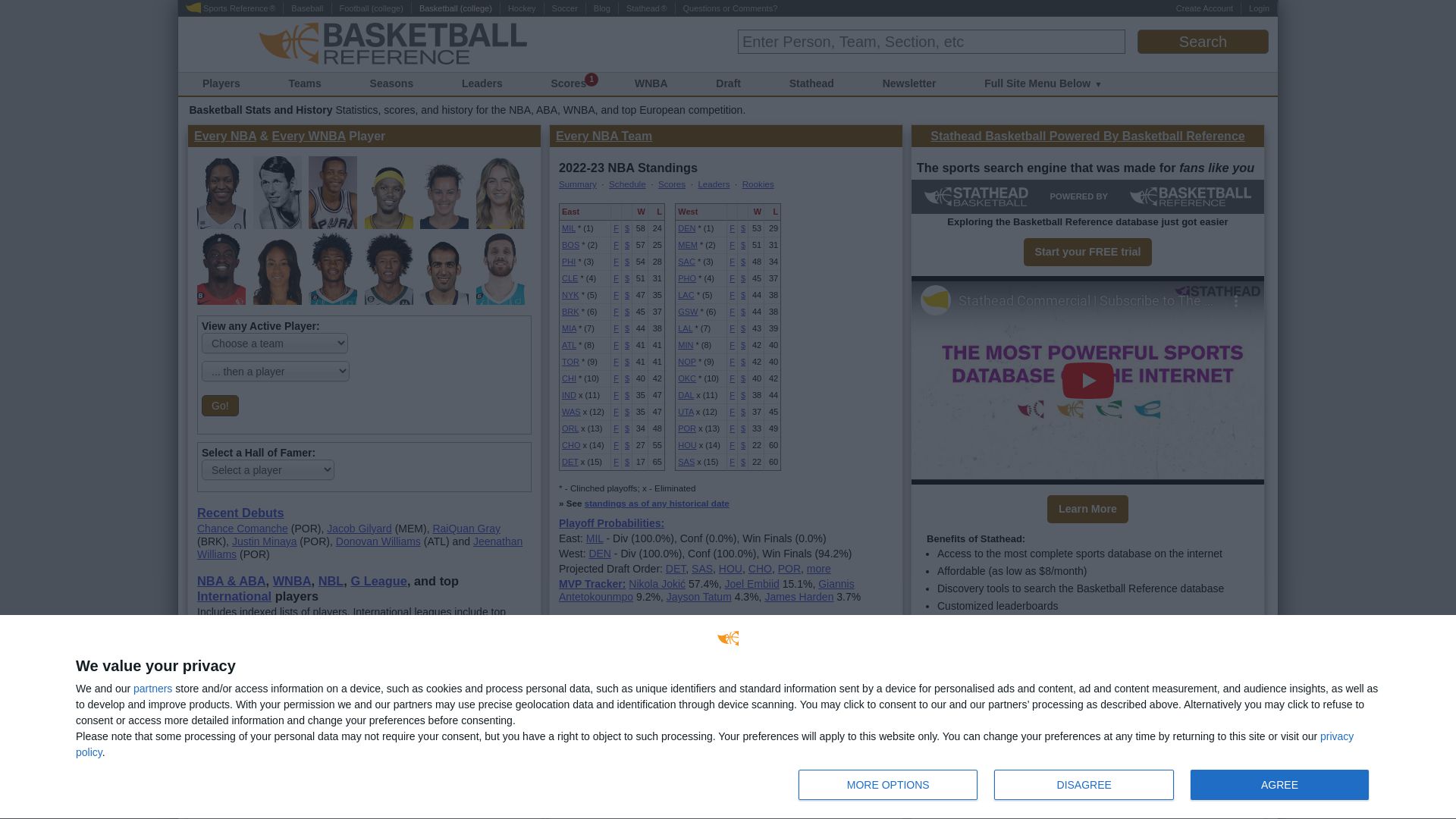Click the Stathead menu navigation item
This screenshot has height=819, width=1456.
811,83
